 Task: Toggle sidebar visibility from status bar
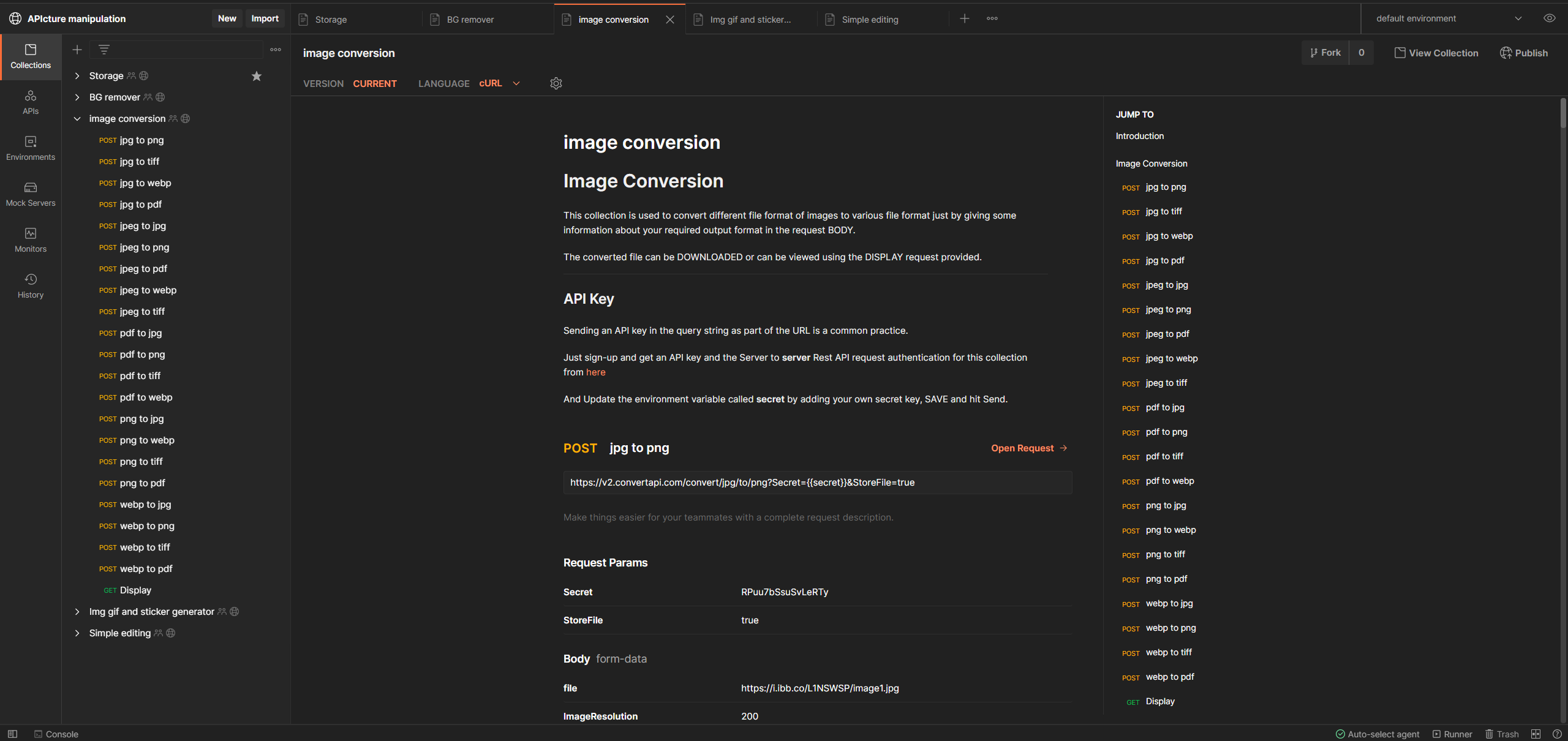[x=12, y=734]
